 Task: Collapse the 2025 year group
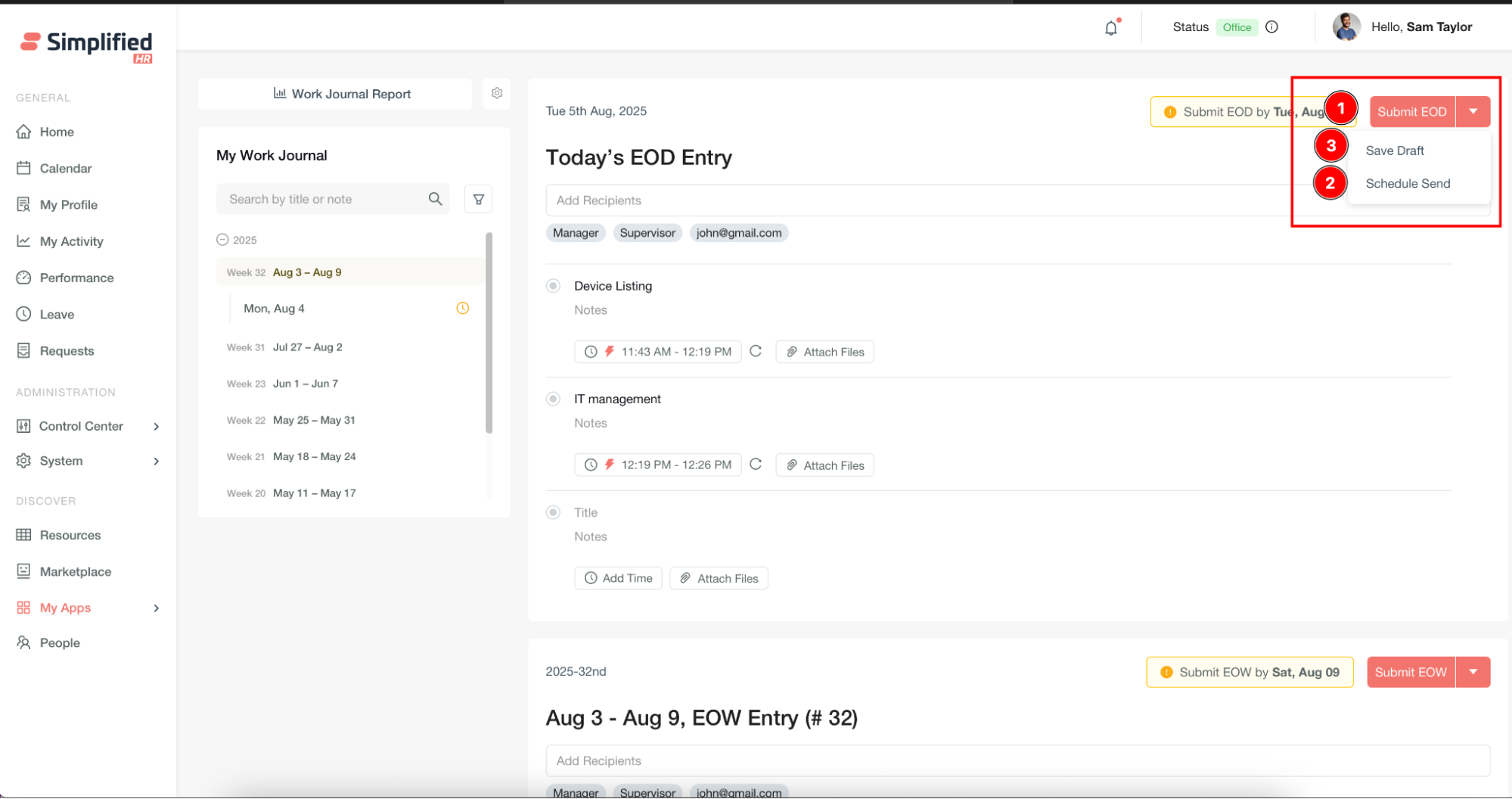222,240
